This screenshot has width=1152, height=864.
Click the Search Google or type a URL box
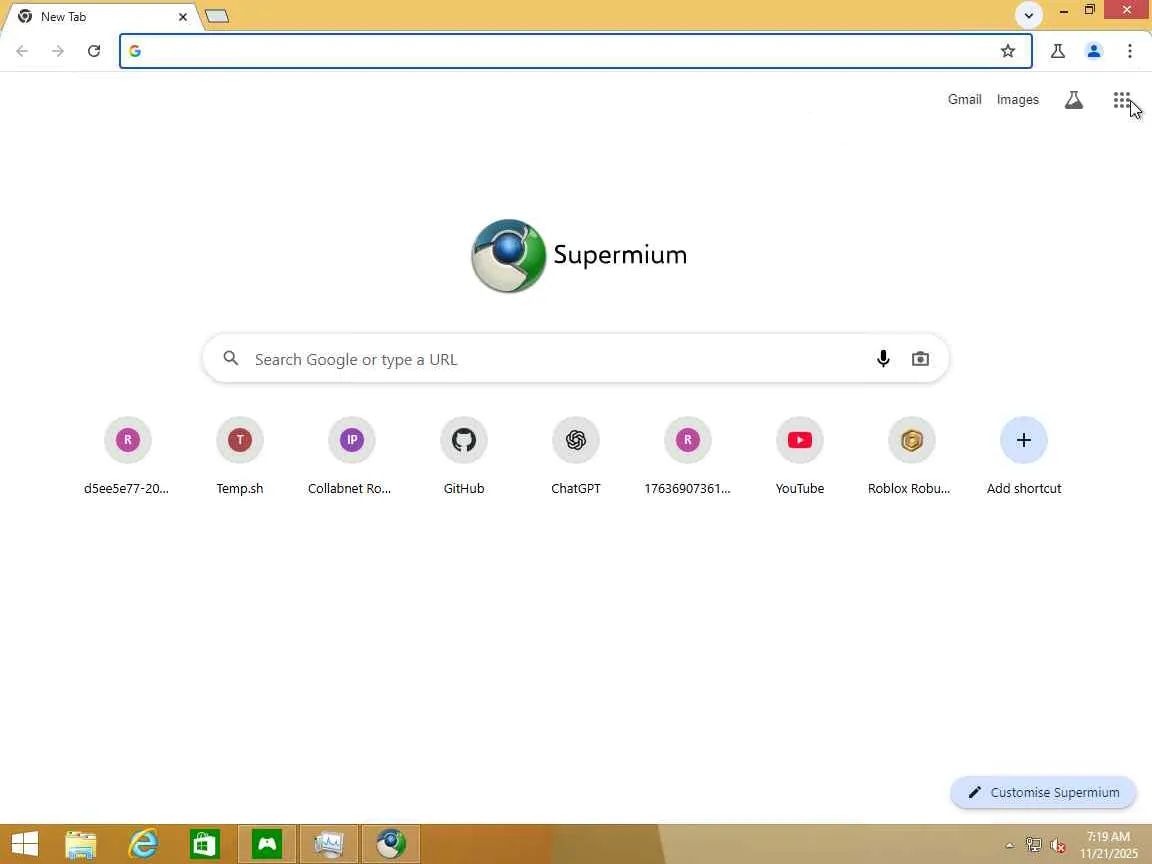tap(575, 359)
